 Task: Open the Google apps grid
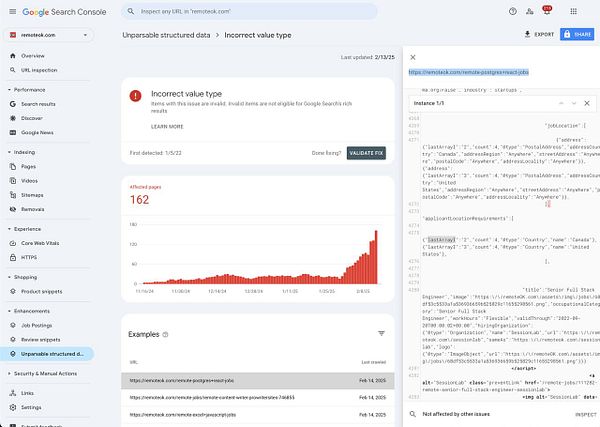[573, 11]
